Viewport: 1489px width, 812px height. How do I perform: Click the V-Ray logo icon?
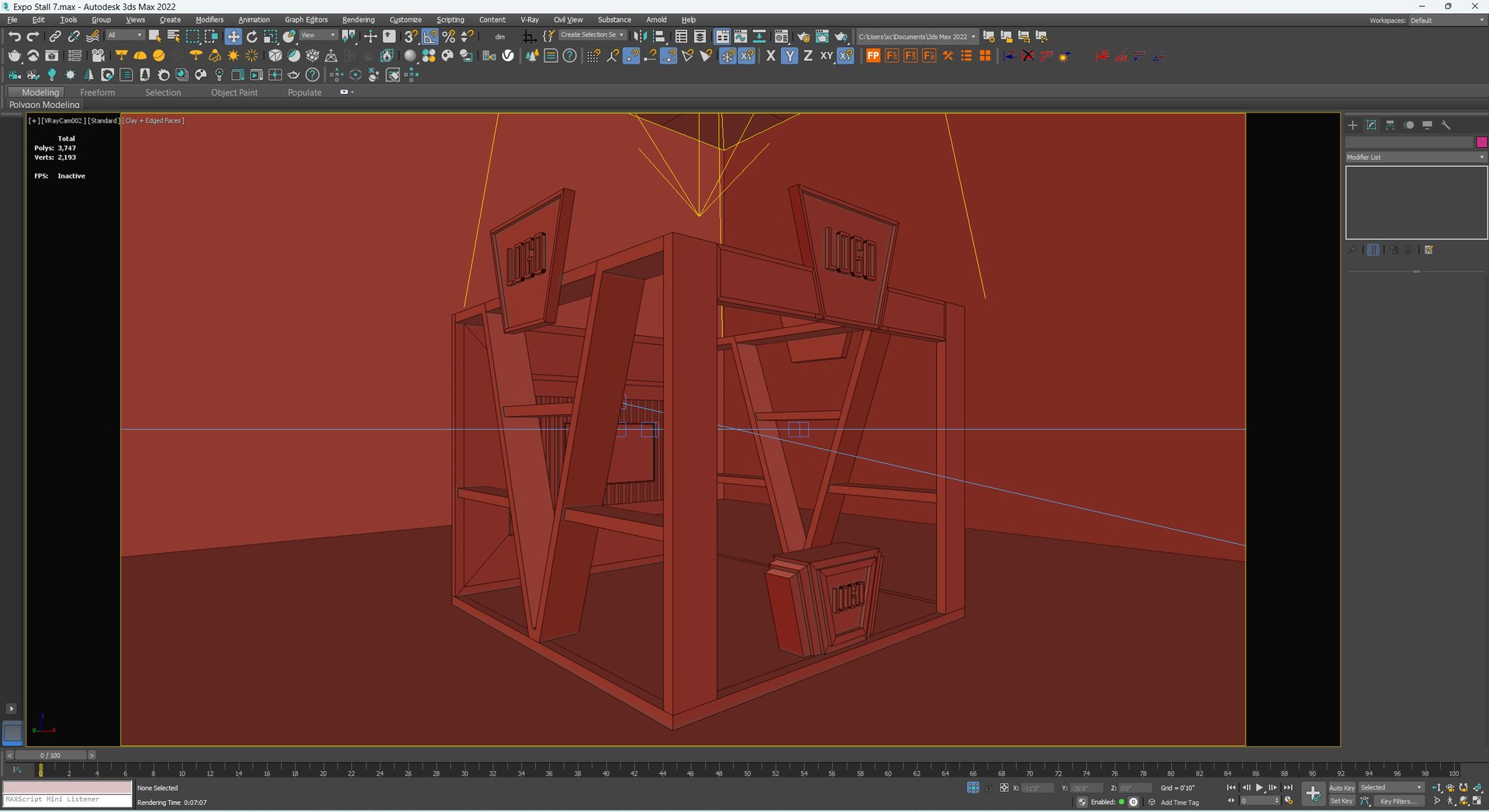[x=508, y=56]
